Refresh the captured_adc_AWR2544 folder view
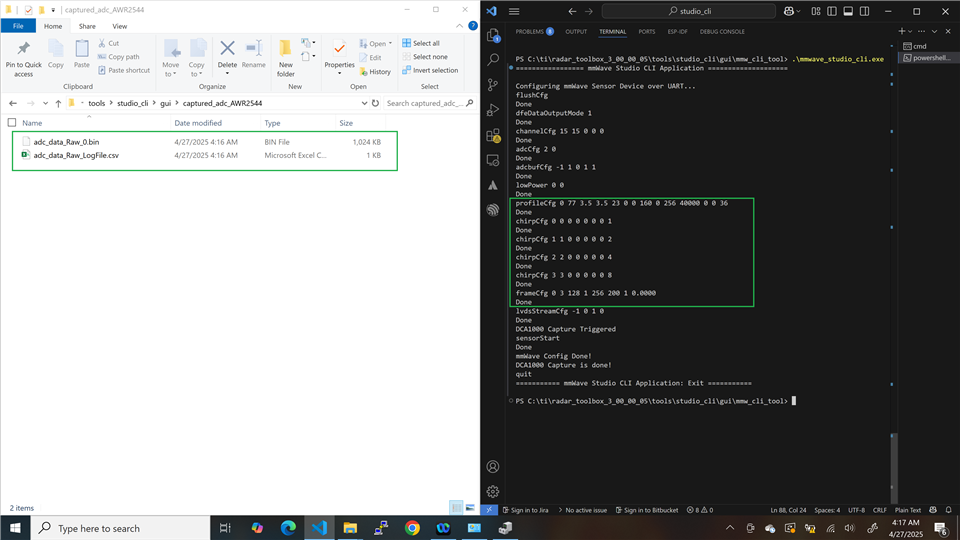 tap(375, 103)
